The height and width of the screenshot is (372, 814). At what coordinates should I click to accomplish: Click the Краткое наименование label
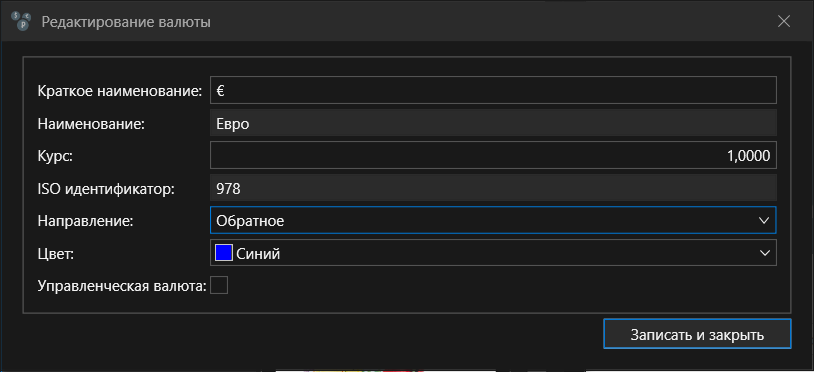[x=120, y=91]
